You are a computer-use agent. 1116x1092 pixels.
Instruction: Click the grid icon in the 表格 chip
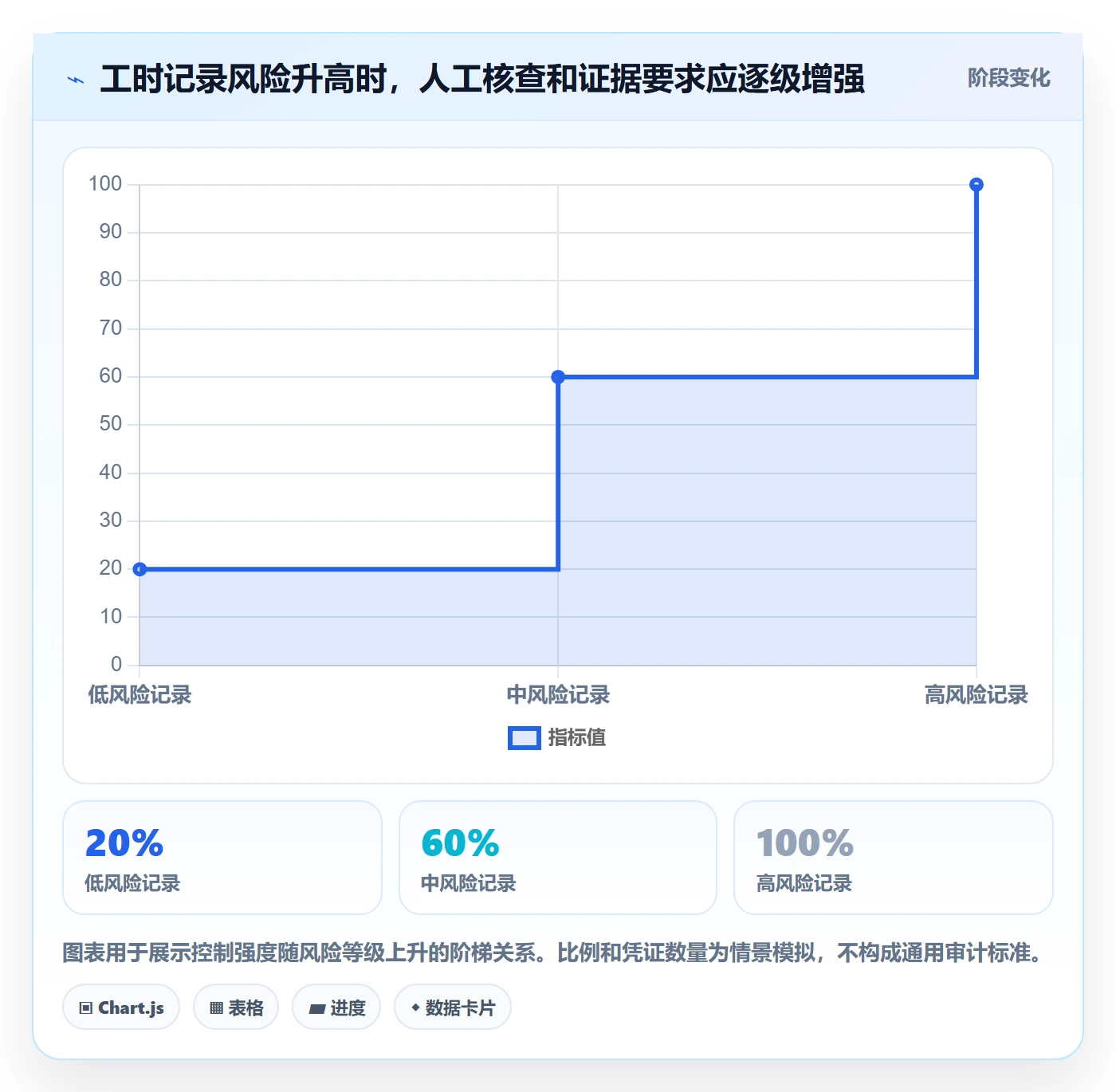coord(216,1008)
